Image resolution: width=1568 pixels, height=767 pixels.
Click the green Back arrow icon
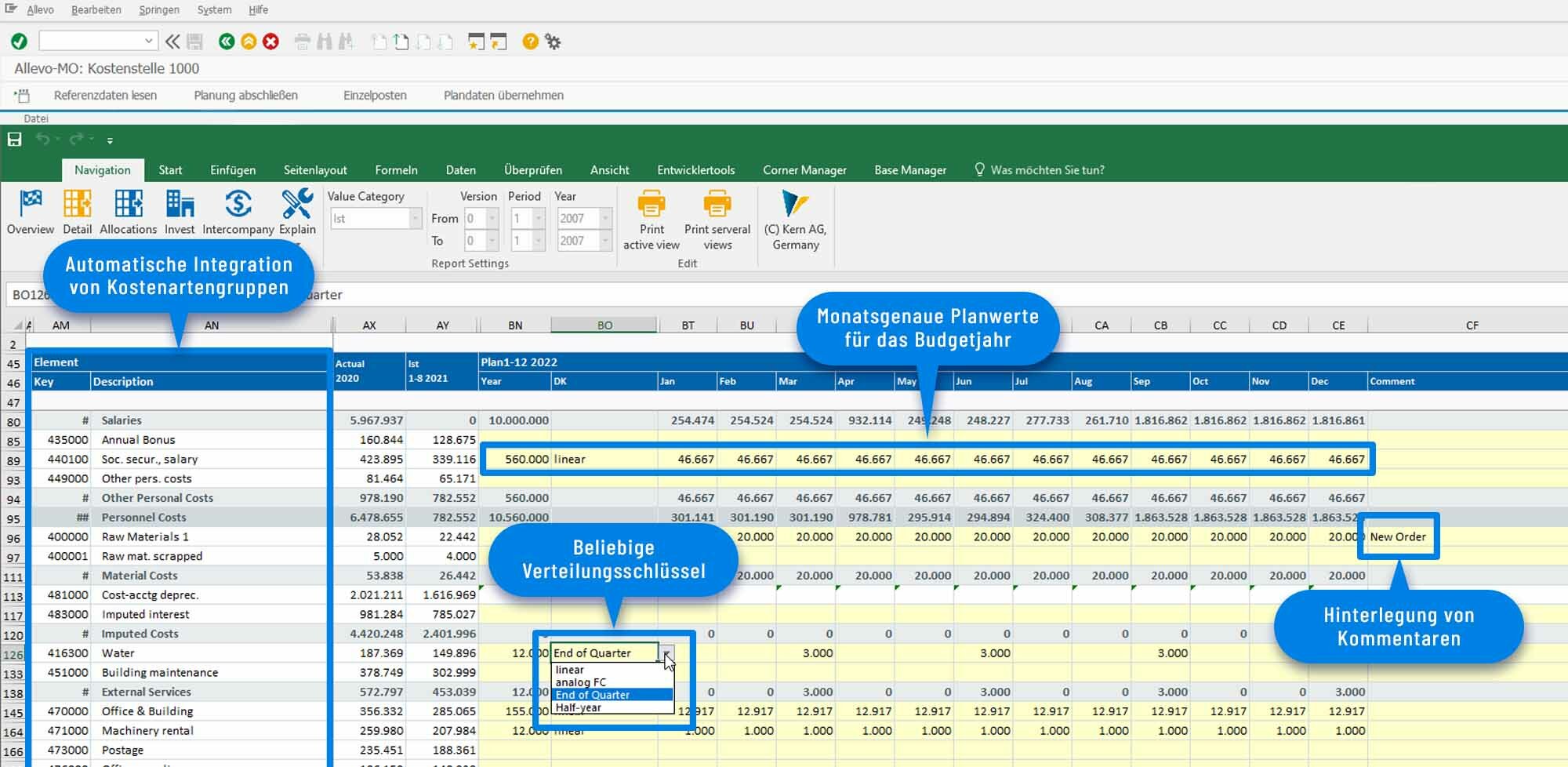(x=227, y=42)
